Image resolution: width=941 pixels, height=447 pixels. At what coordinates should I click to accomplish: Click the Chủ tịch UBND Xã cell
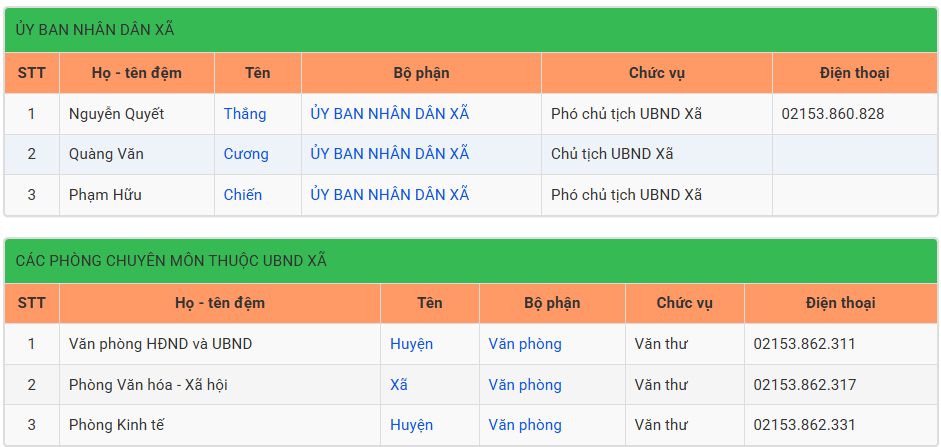point(657,154)
